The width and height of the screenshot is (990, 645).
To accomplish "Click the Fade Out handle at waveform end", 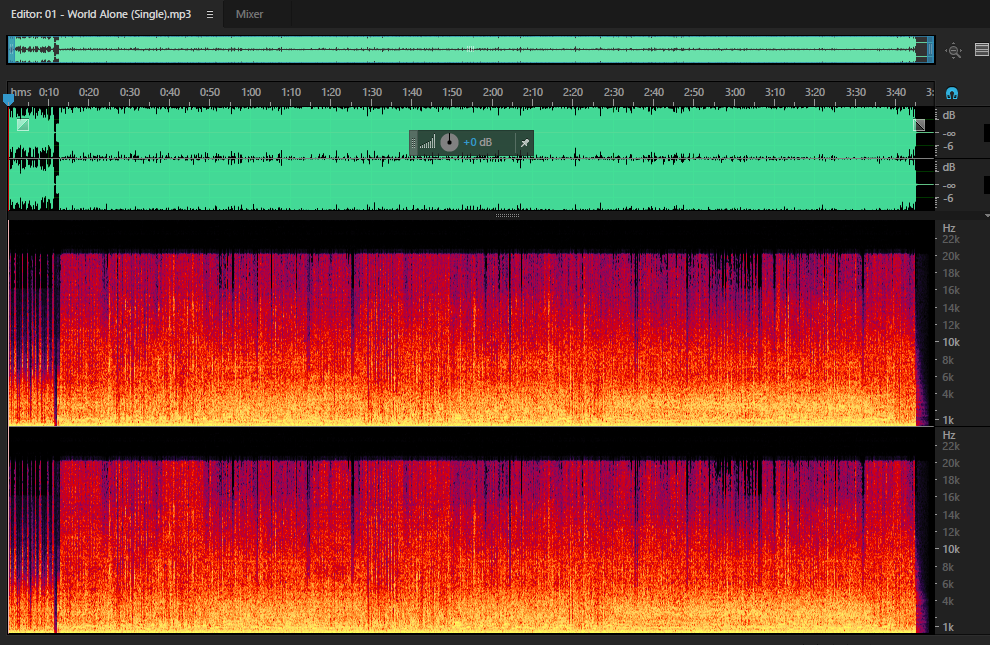I will click(919, 125).
